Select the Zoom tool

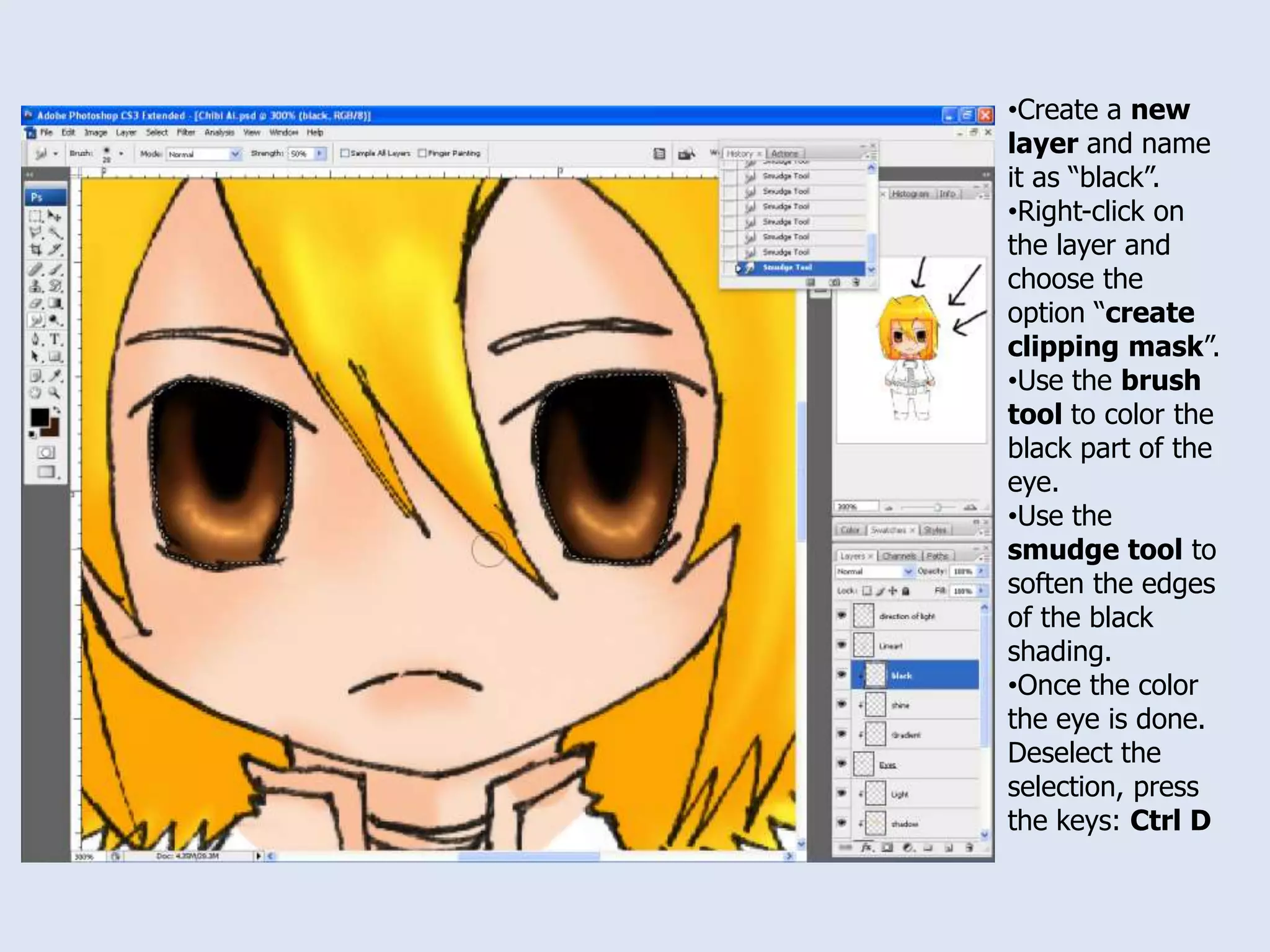pyautogui.click(x=55, y=392)
